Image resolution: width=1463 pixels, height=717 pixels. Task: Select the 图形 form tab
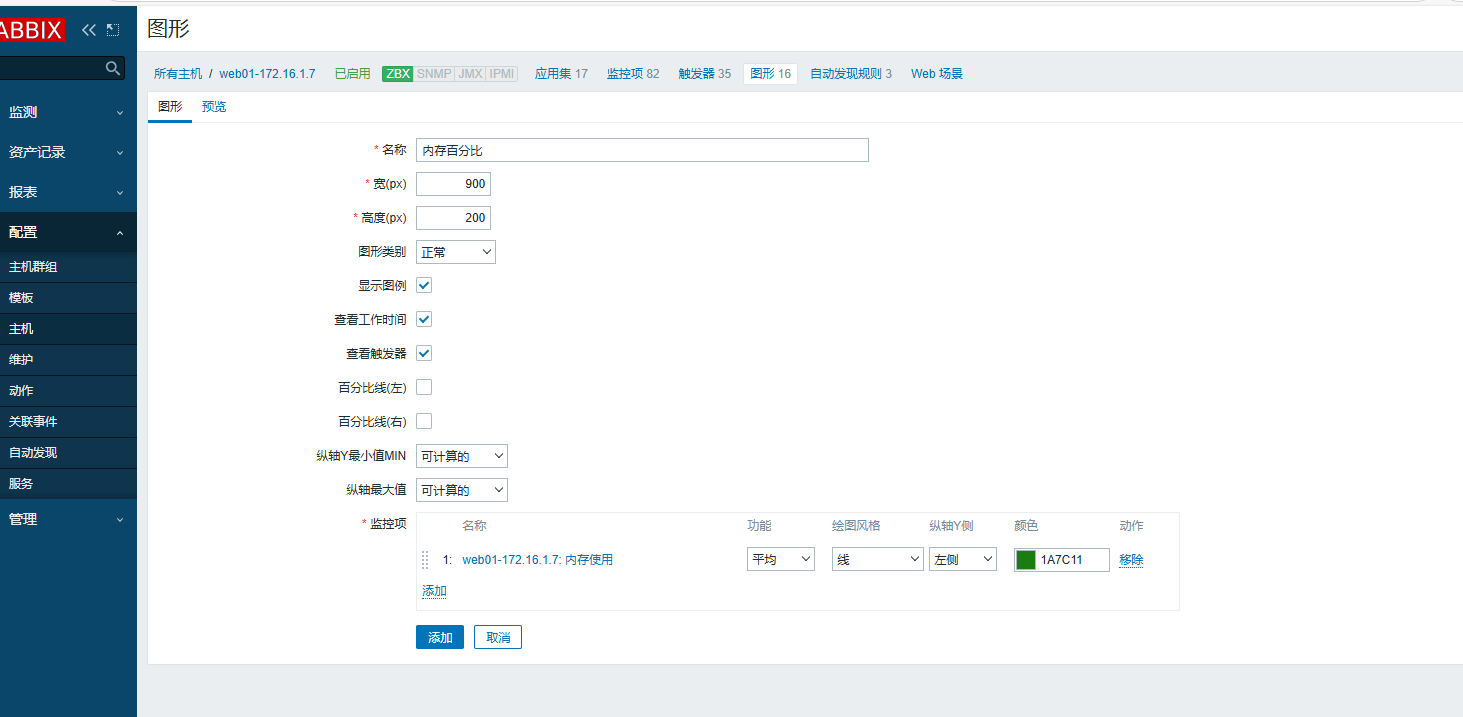pyautogui.click(x=170, y=107)
